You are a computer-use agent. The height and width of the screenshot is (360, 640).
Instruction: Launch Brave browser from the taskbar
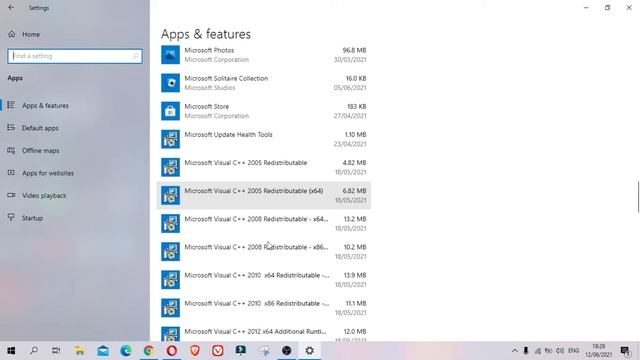pos(195,351)
